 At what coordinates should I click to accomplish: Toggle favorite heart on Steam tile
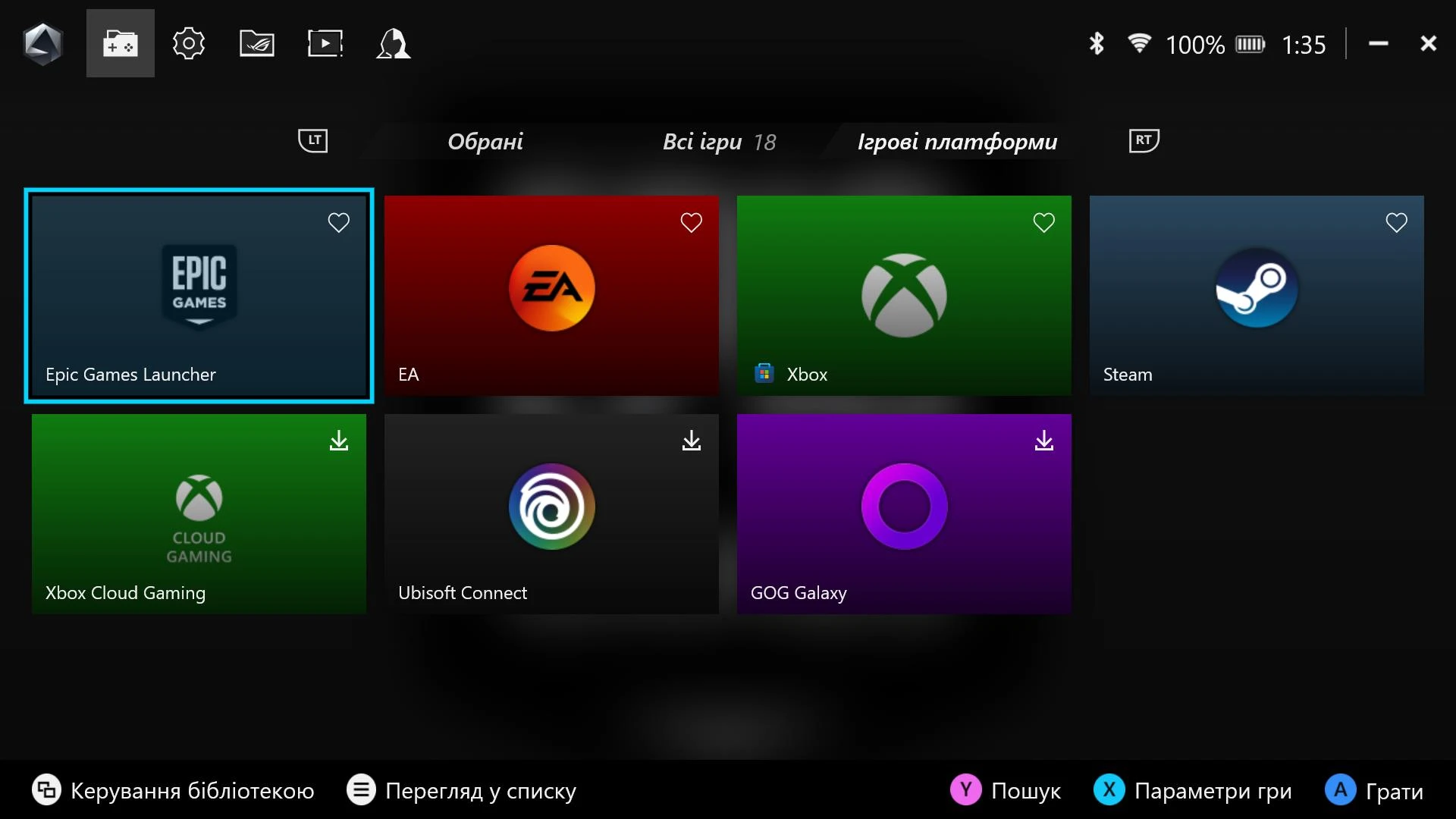coord(1397,222)
